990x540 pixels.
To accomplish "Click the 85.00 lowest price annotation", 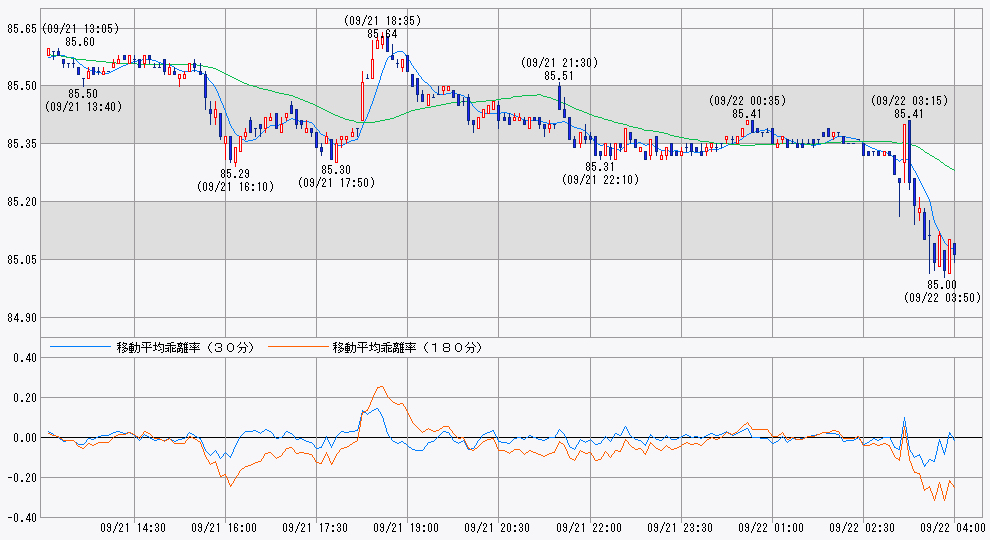I will [941, 285].
